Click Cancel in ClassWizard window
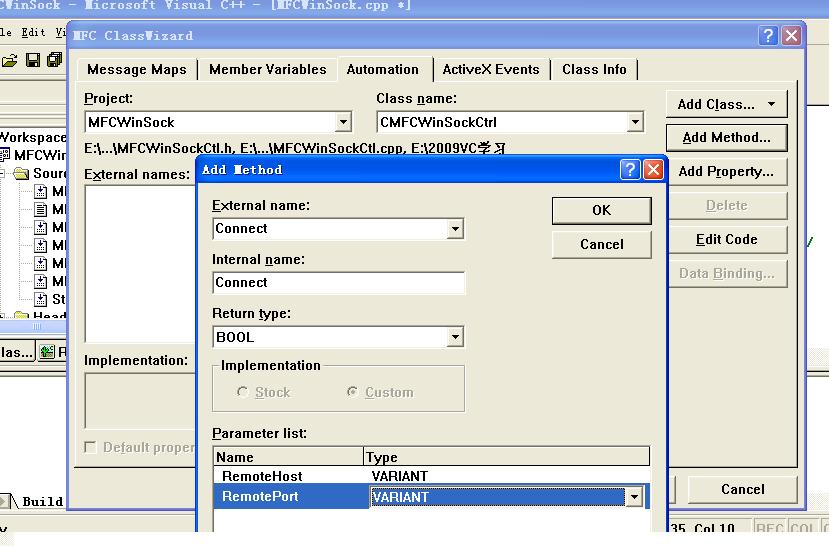 pos(742,489)
